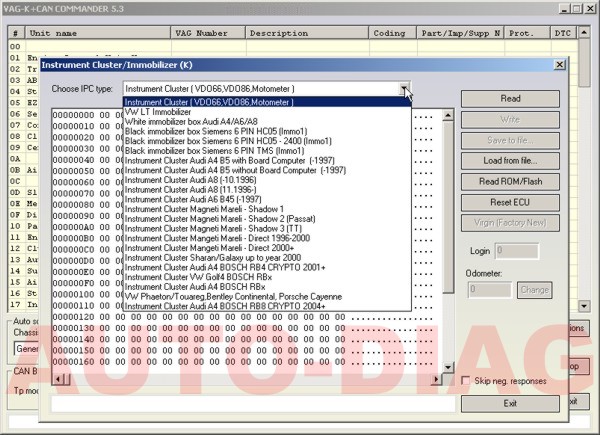Click hex row address 00000120

click(x=73, y=317)
